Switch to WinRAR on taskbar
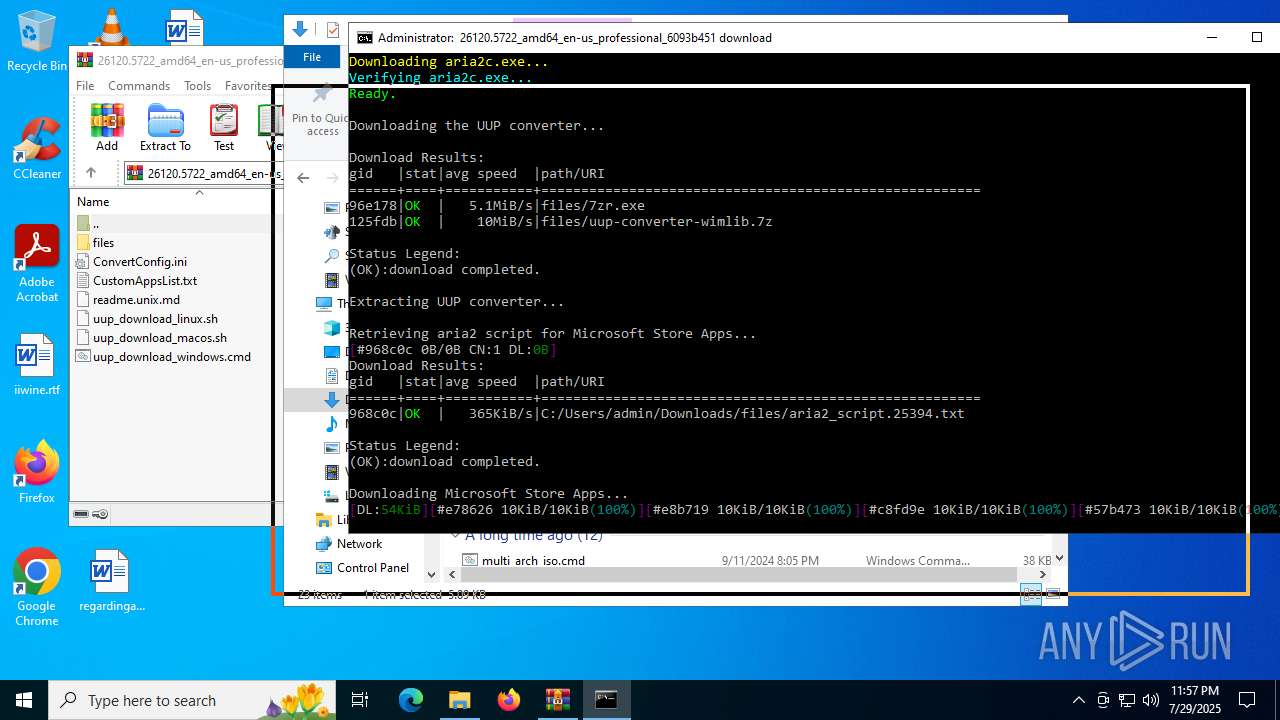 click(557, 700)
